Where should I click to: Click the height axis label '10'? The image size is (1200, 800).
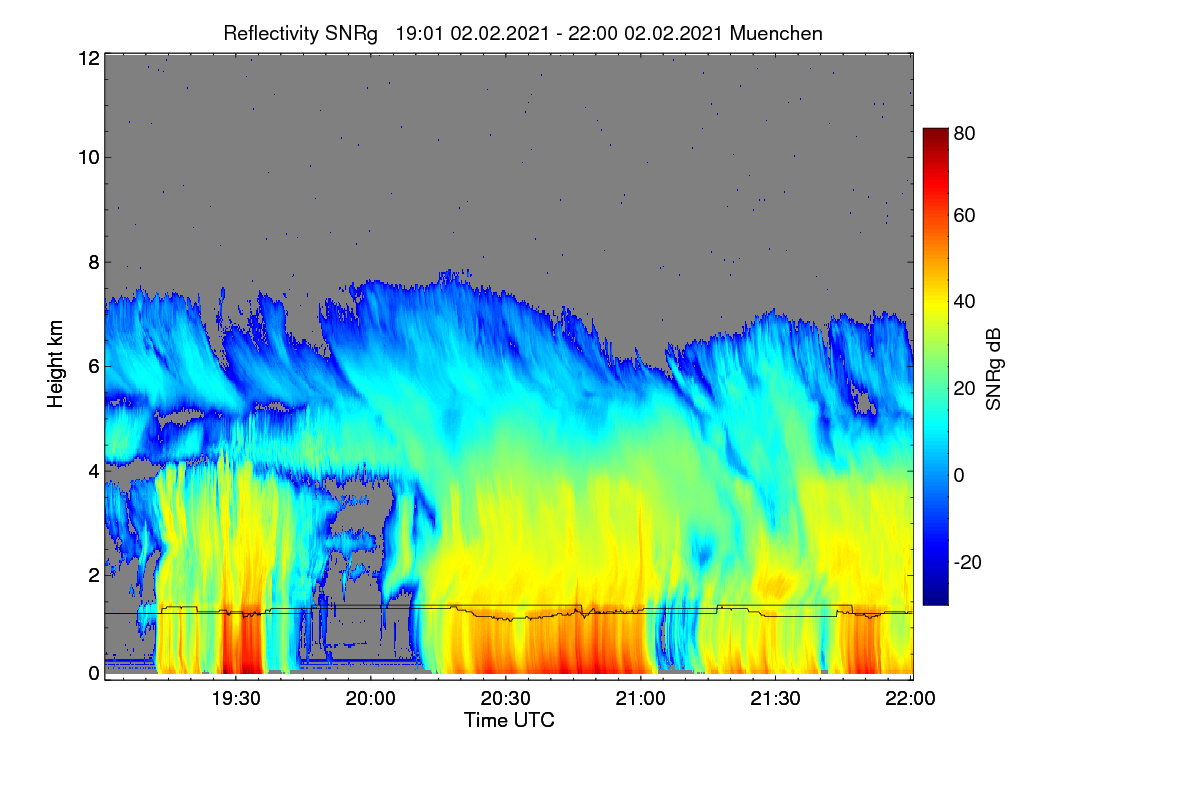click(x=89, y=157)
